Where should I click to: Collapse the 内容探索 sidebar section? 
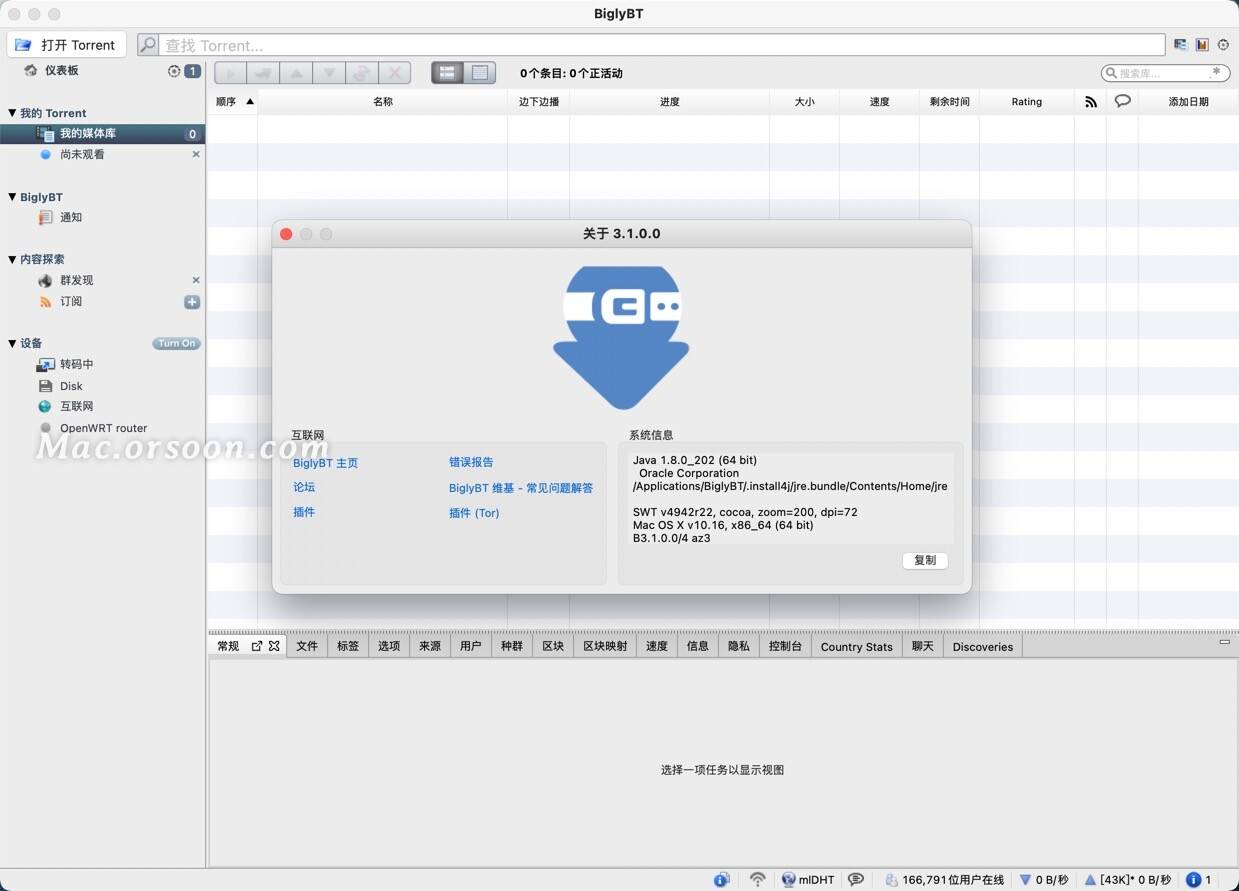[x=12, y=259]
